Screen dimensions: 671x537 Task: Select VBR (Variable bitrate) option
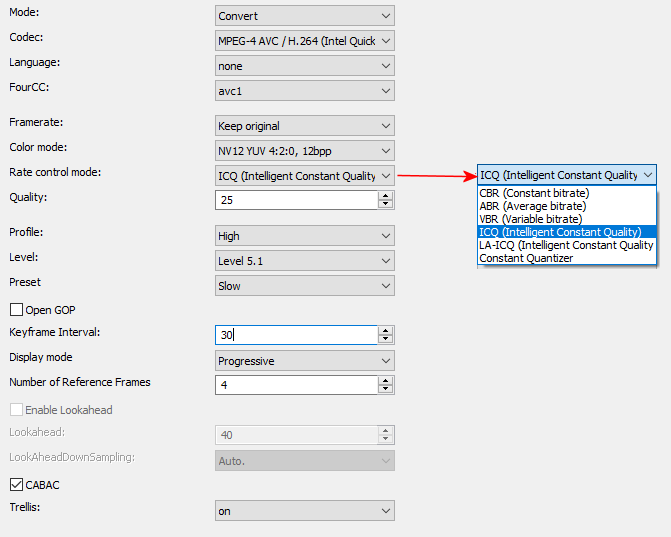(x=530, y=219)
